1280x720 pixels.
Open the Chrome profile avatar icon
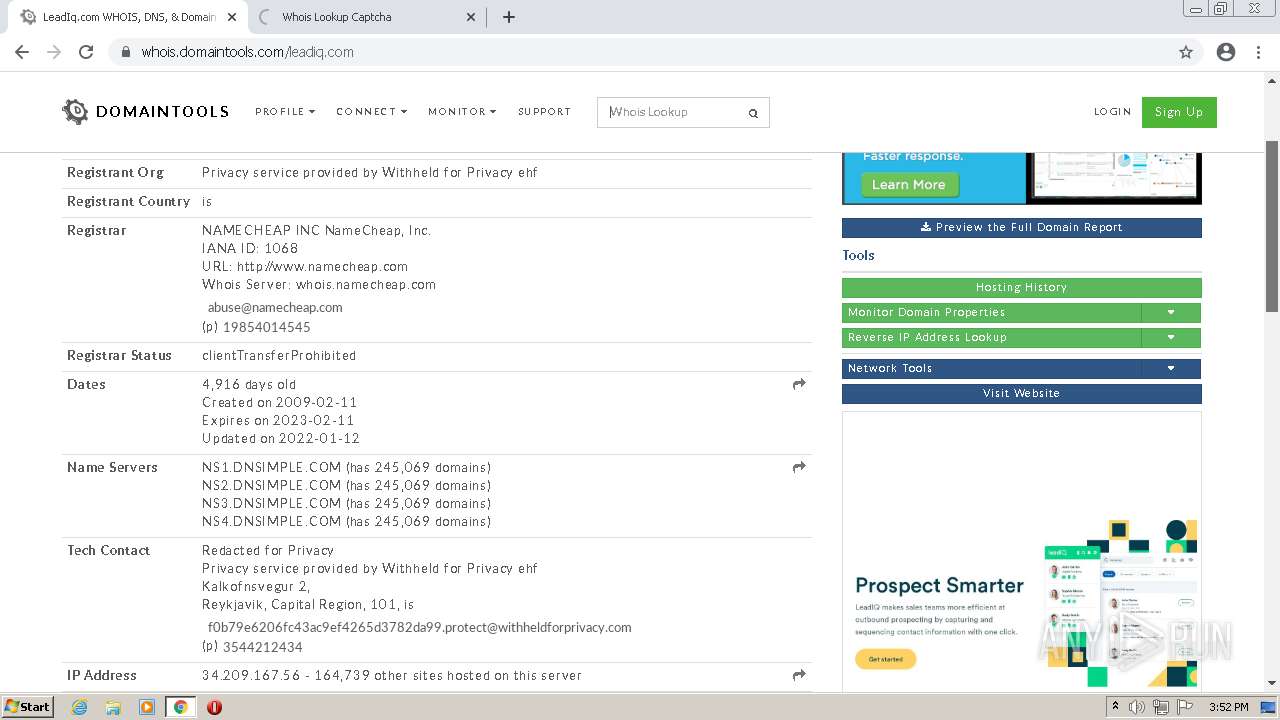(1226, 52)
